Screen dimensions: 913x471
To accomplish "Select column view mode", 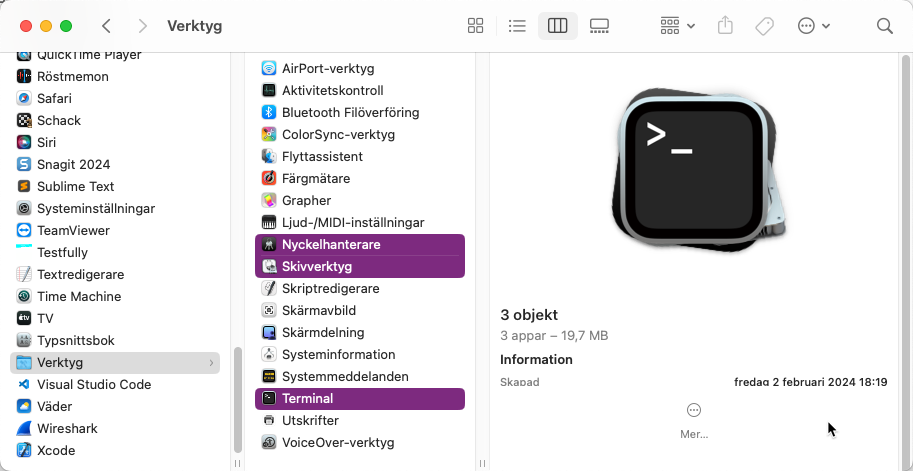I will (x=558, y=26).
